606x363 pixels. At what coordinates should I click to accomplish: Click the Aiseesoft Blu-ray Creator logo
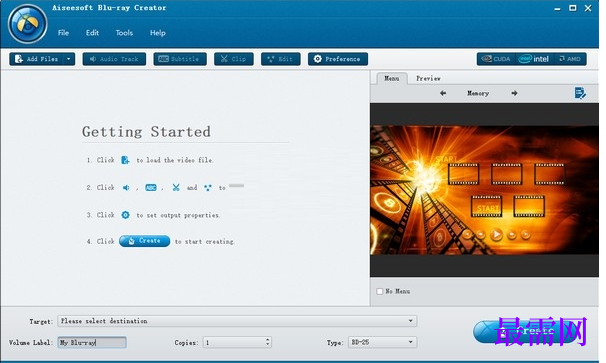click(27, 24)
